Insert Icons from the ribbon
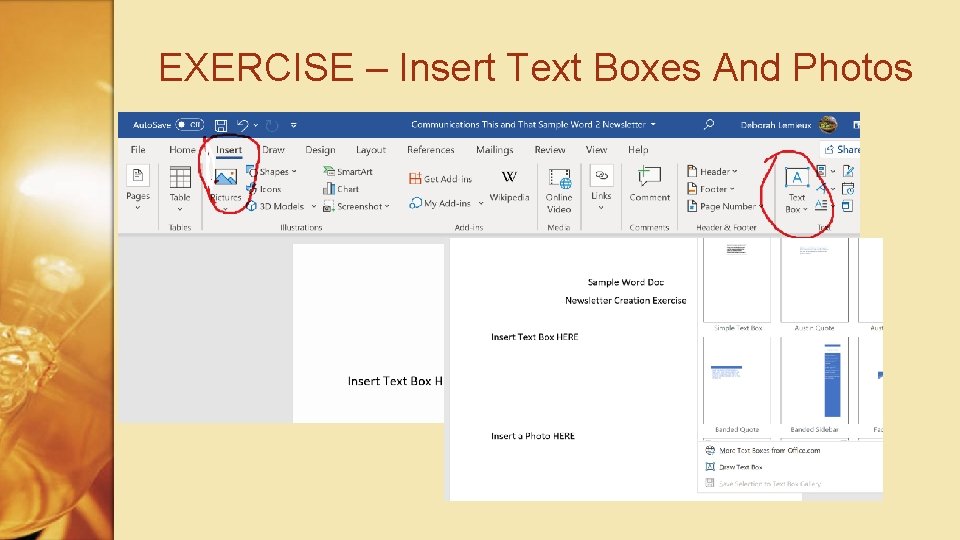The width and height of the screenshot is (960, 540). [264, 189]
